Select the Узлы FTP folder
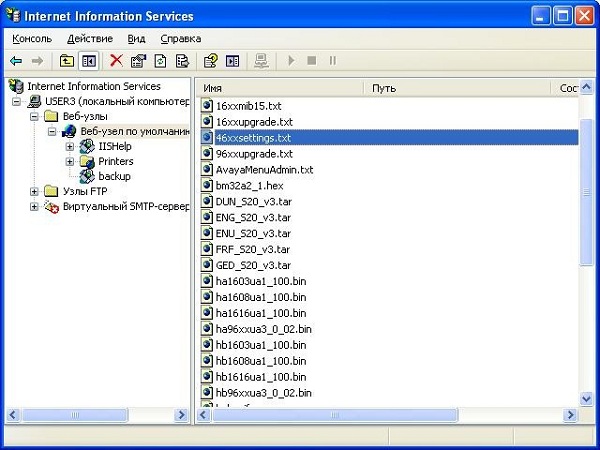Viewport: 600px width, 450px height. tap(85, 191)
